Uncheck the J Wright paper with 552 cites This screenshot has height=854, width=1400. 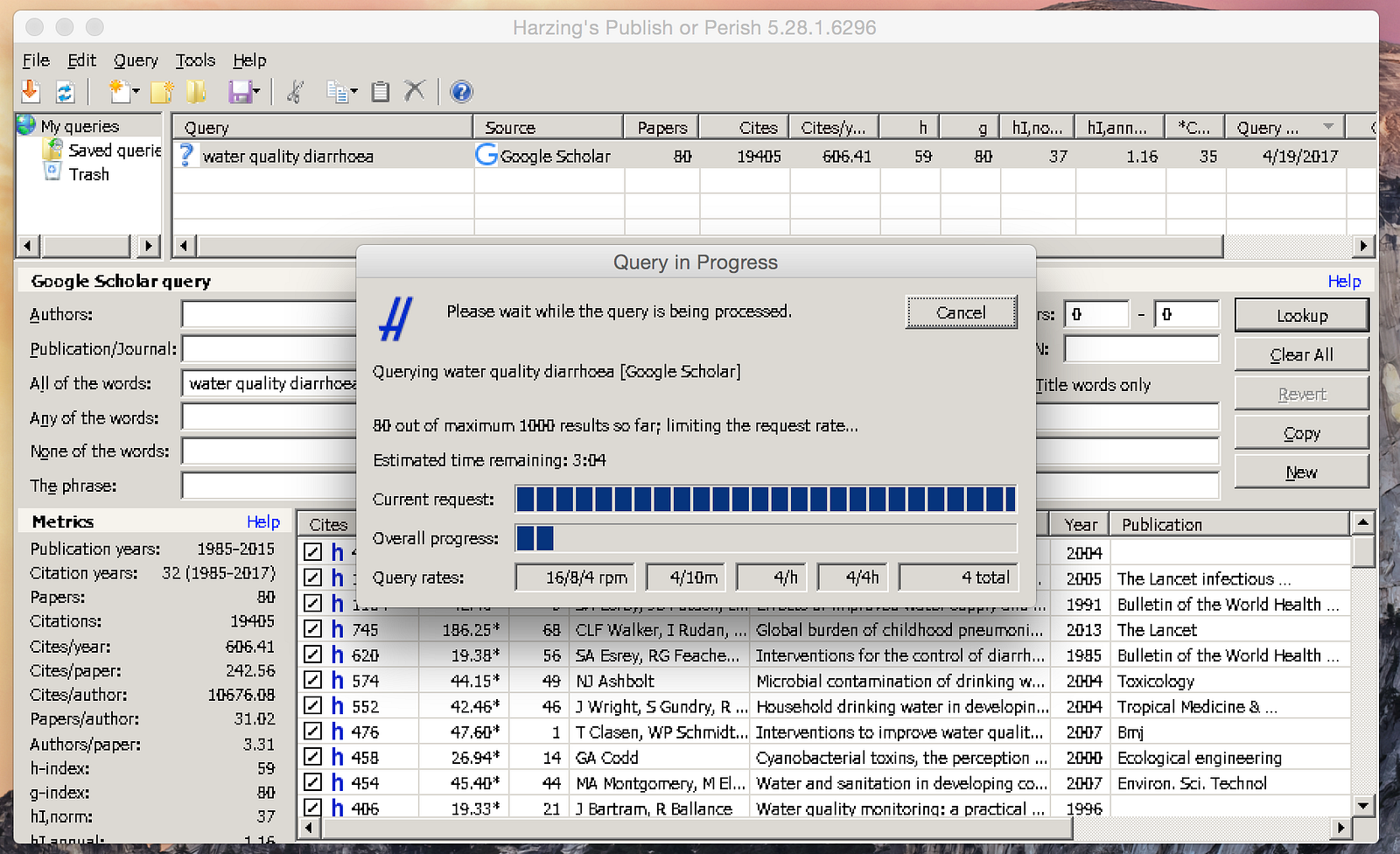click(x=312, y=705)
